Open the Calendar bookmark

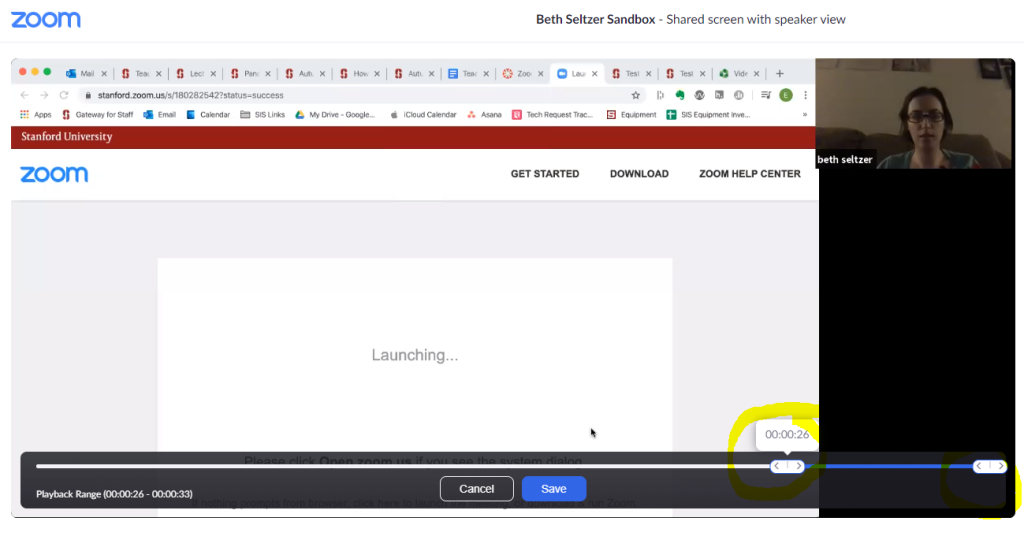pos(208,115)
